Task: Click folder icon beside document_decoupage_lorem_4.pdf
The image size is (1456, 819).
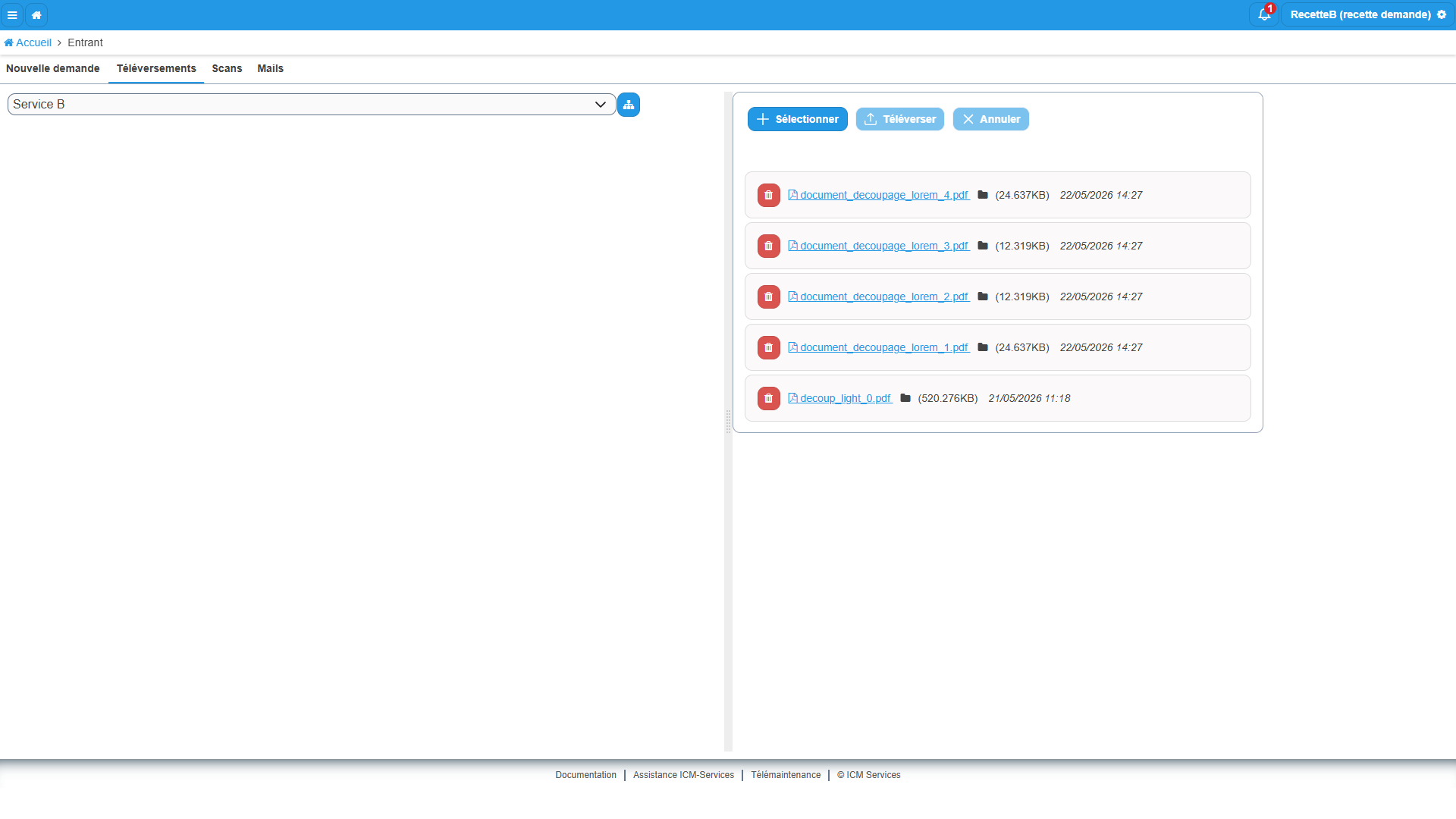Action: click(x=983, y=195)
